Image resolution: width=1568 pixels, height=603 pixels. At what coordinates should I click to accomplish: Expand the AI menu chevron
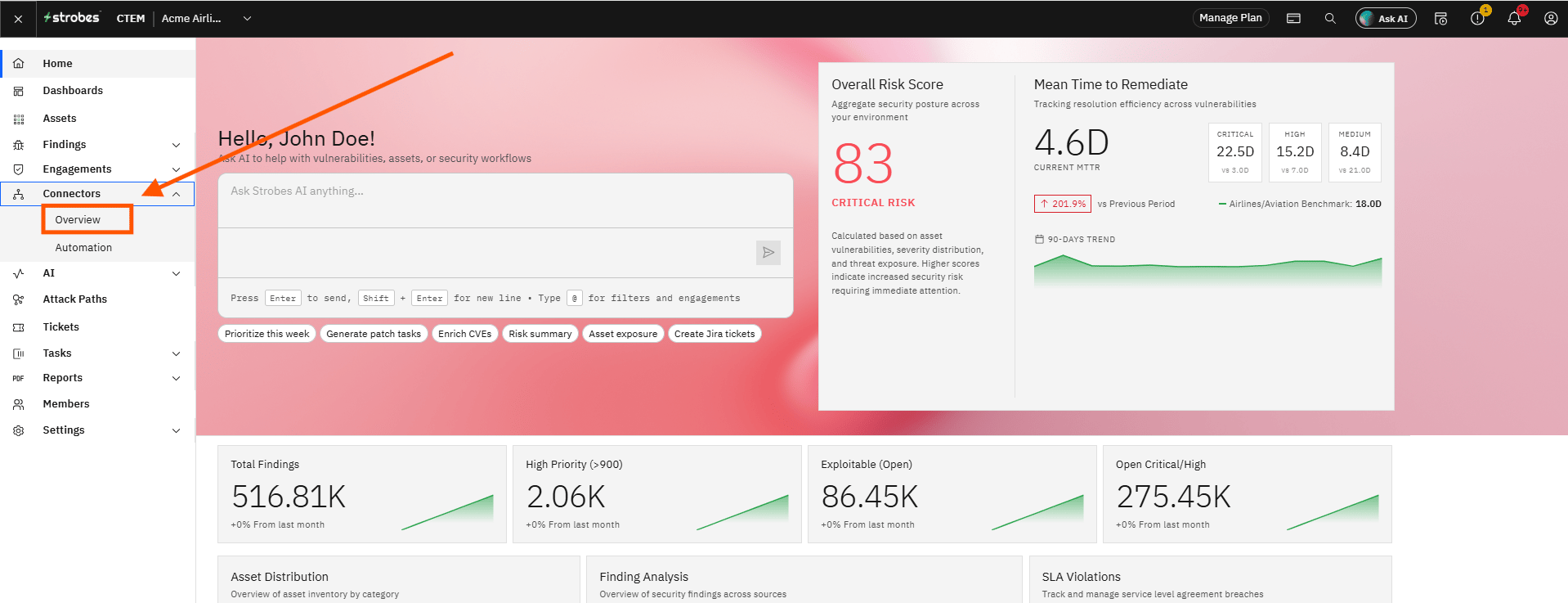tap(176, 273)
